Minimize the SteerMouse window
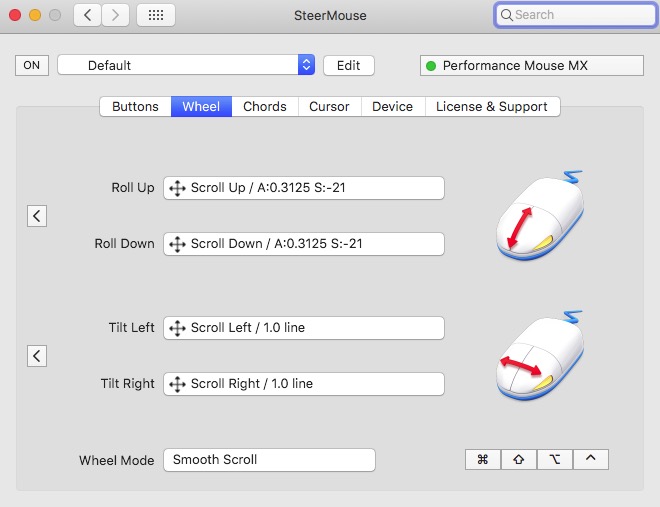The height and width of the screenshot is (507, 660). 35,16
